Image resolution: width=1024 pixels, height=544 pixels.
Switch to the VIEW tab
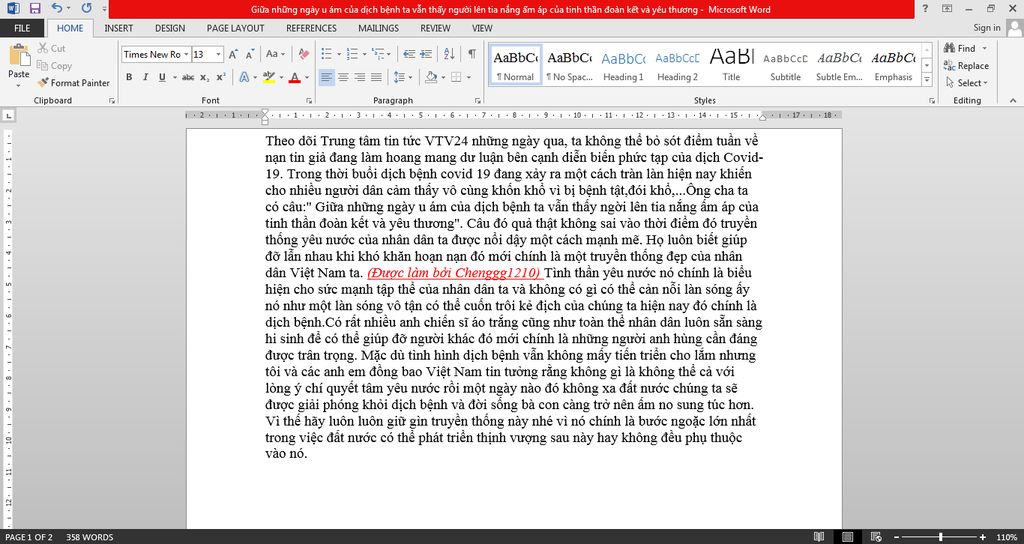(x=482, y=28)
